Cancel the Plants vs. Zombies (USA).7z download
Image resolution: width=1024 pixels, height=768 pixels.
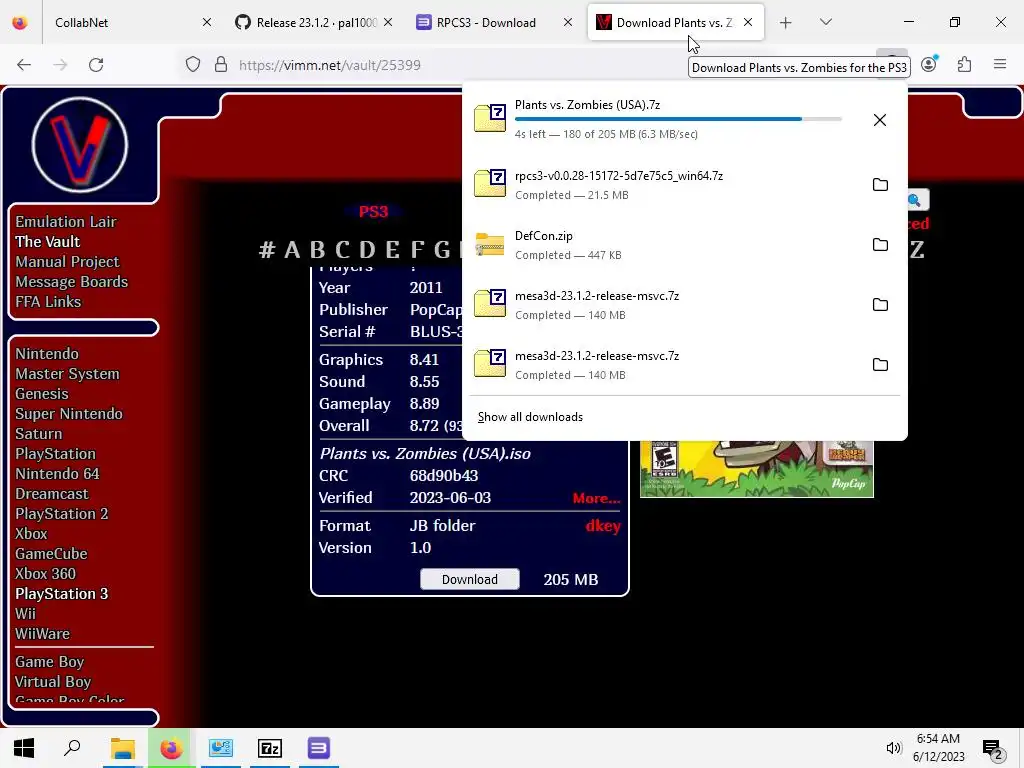(880, 120)
